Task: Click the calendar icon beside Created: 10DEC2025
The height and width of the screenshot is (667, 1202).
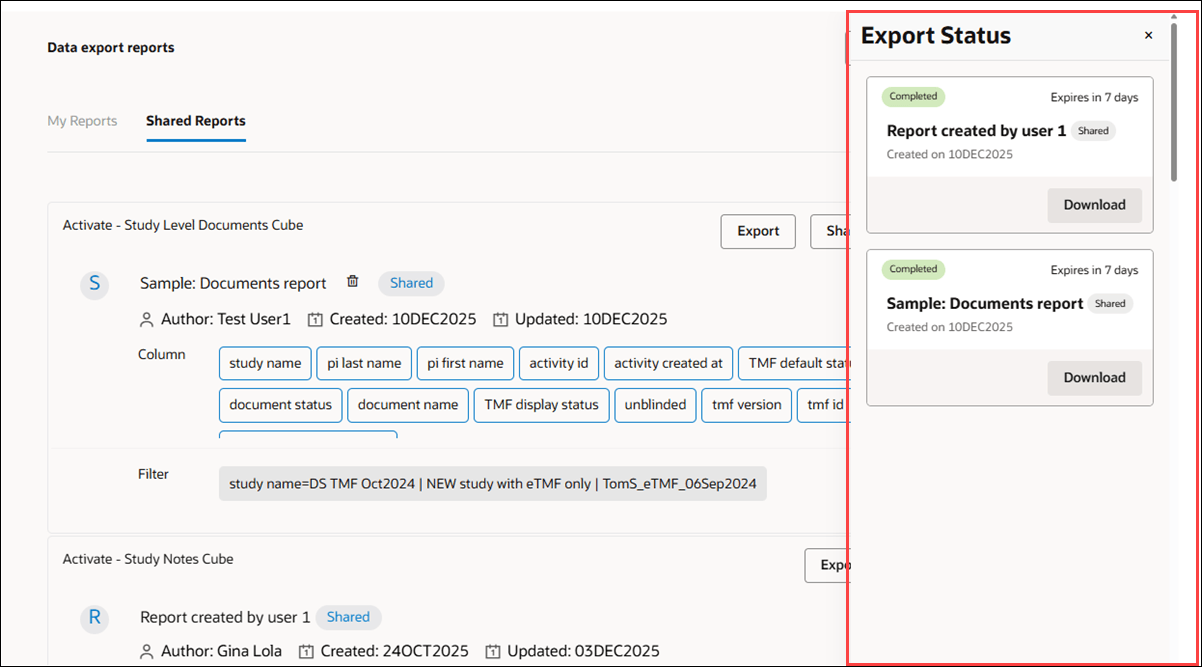Action: pyautogui.click(x=315, y=317)
